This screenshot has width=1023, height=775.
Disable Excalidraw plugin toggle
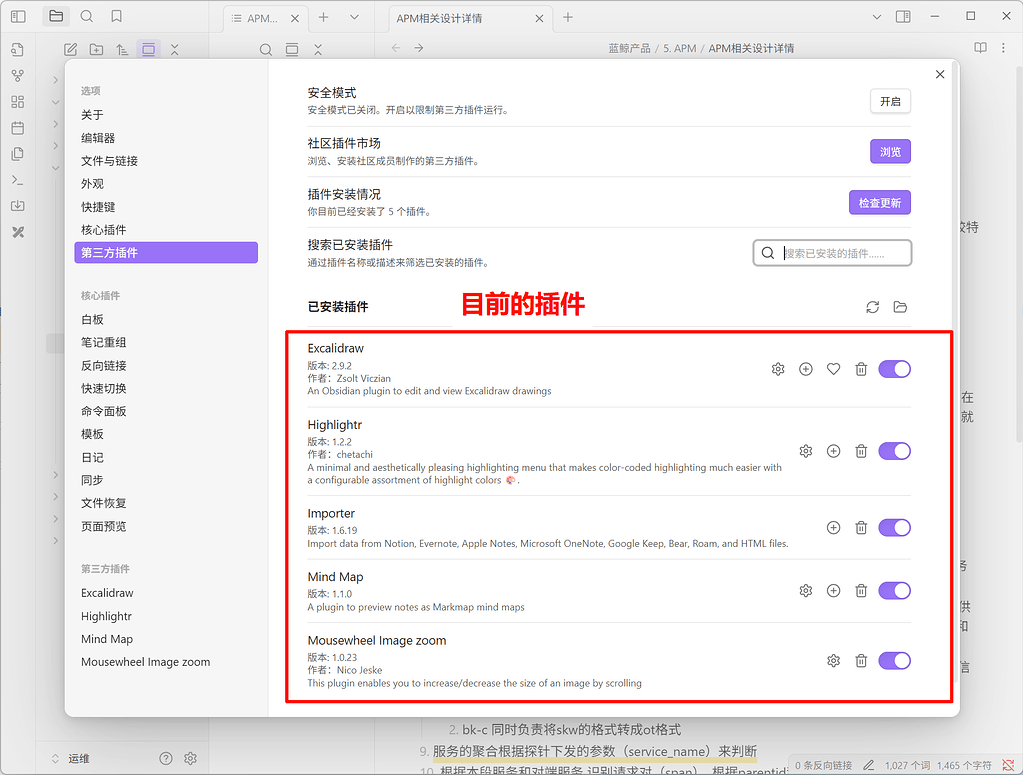click(894, 369)
